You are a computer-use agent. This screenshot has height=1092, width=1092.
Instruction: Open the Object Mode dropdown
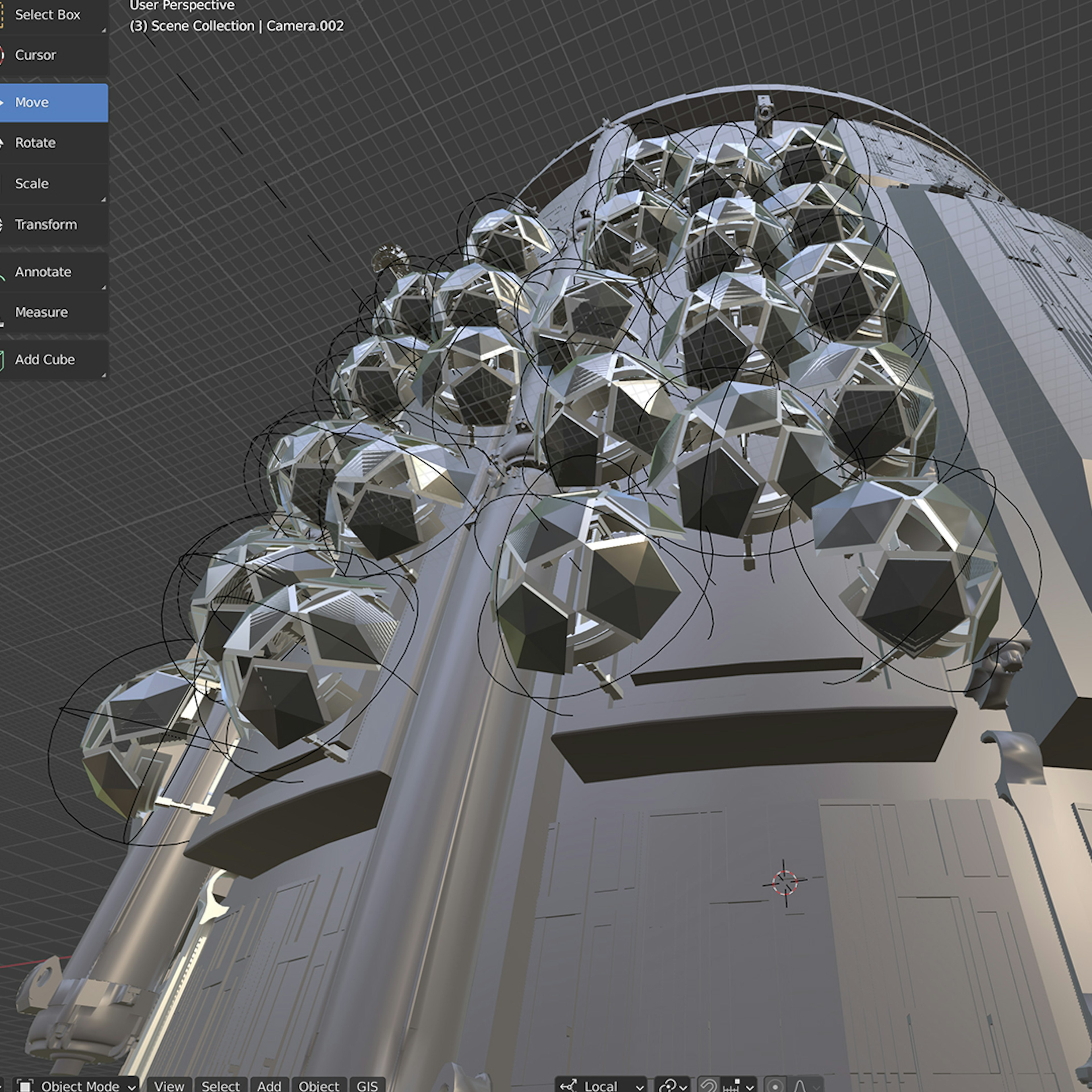pos(76,1085)
